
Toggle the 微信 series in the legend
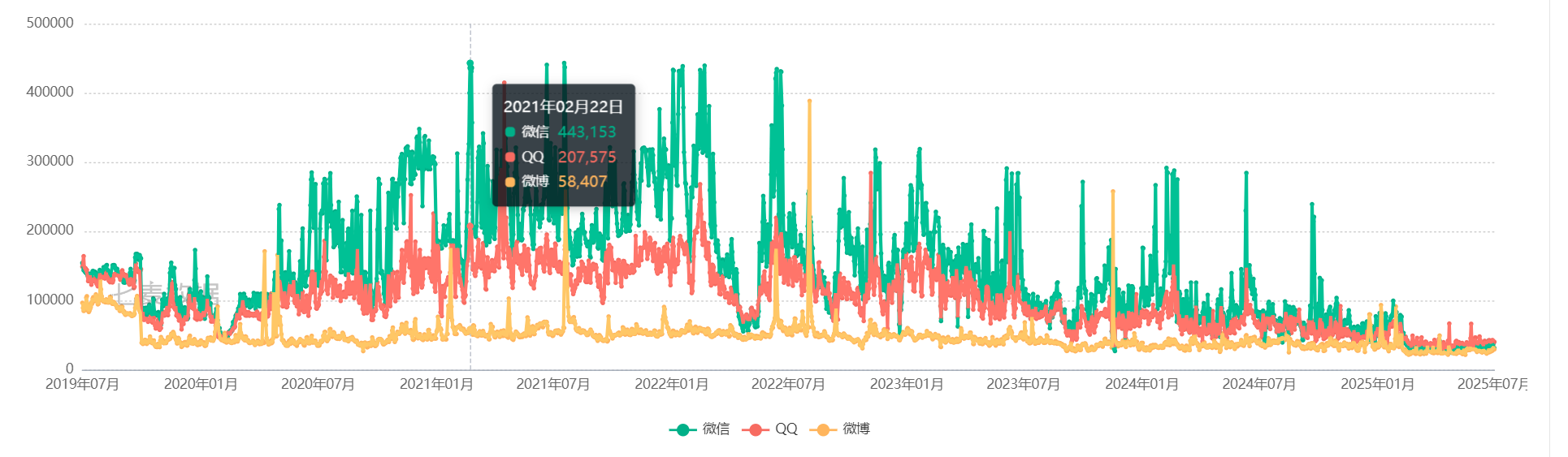(700, 429)
